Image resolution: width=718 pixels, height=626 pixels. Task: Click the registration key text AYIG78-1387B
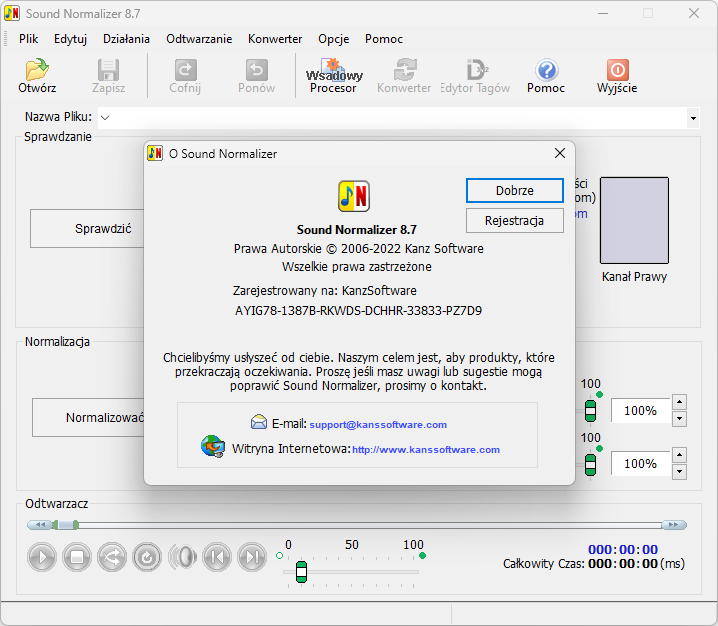(x=358, y=311)
